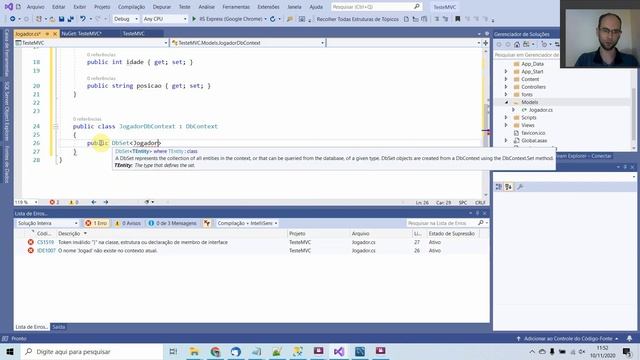This screenshot has height=360, width=640.
Task: Click the Visual Studio taskbar icon
Action: click(339, 351)
